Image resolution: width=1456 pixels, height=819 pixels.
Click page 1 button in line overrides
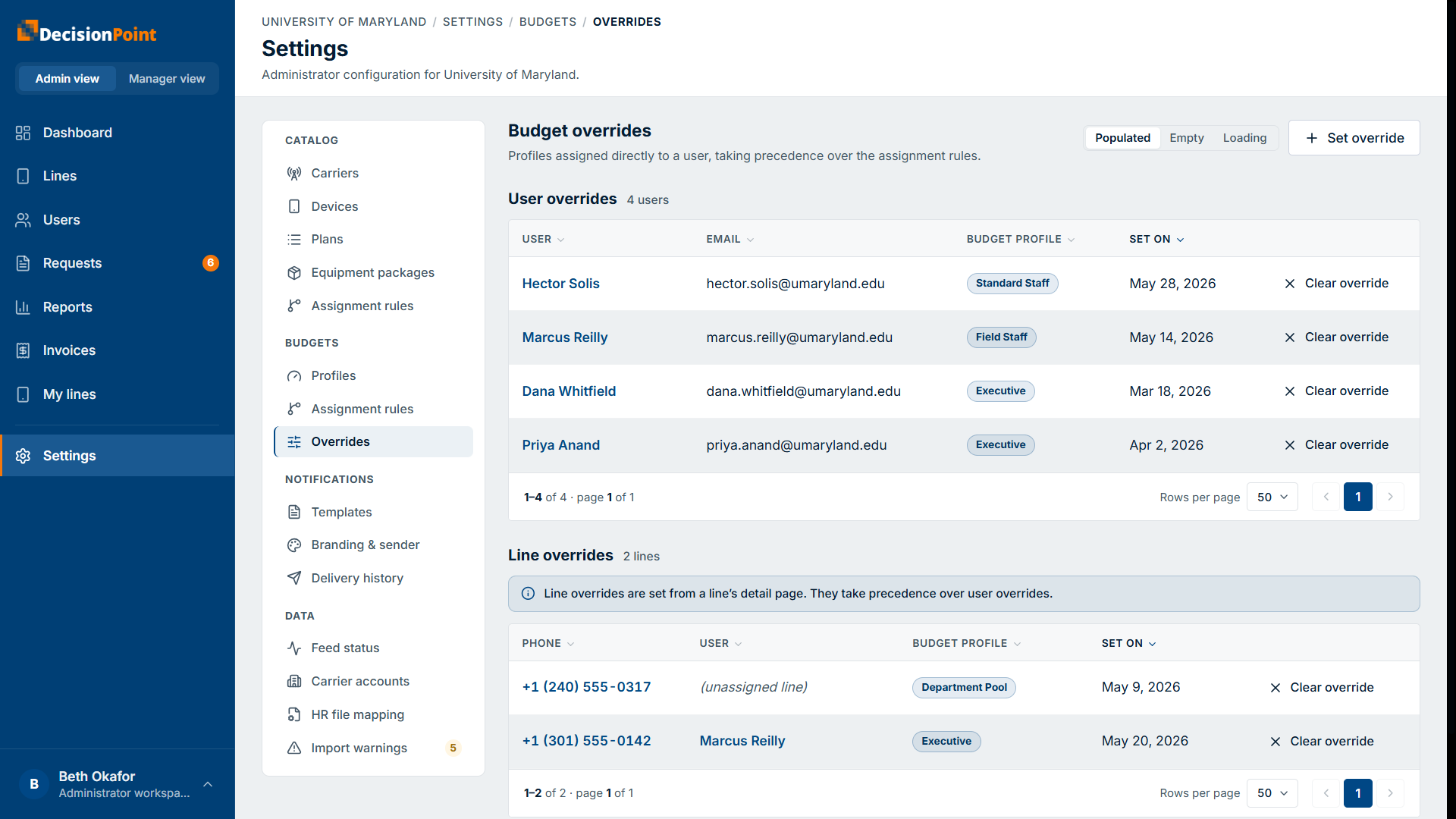pos(1357,793)
